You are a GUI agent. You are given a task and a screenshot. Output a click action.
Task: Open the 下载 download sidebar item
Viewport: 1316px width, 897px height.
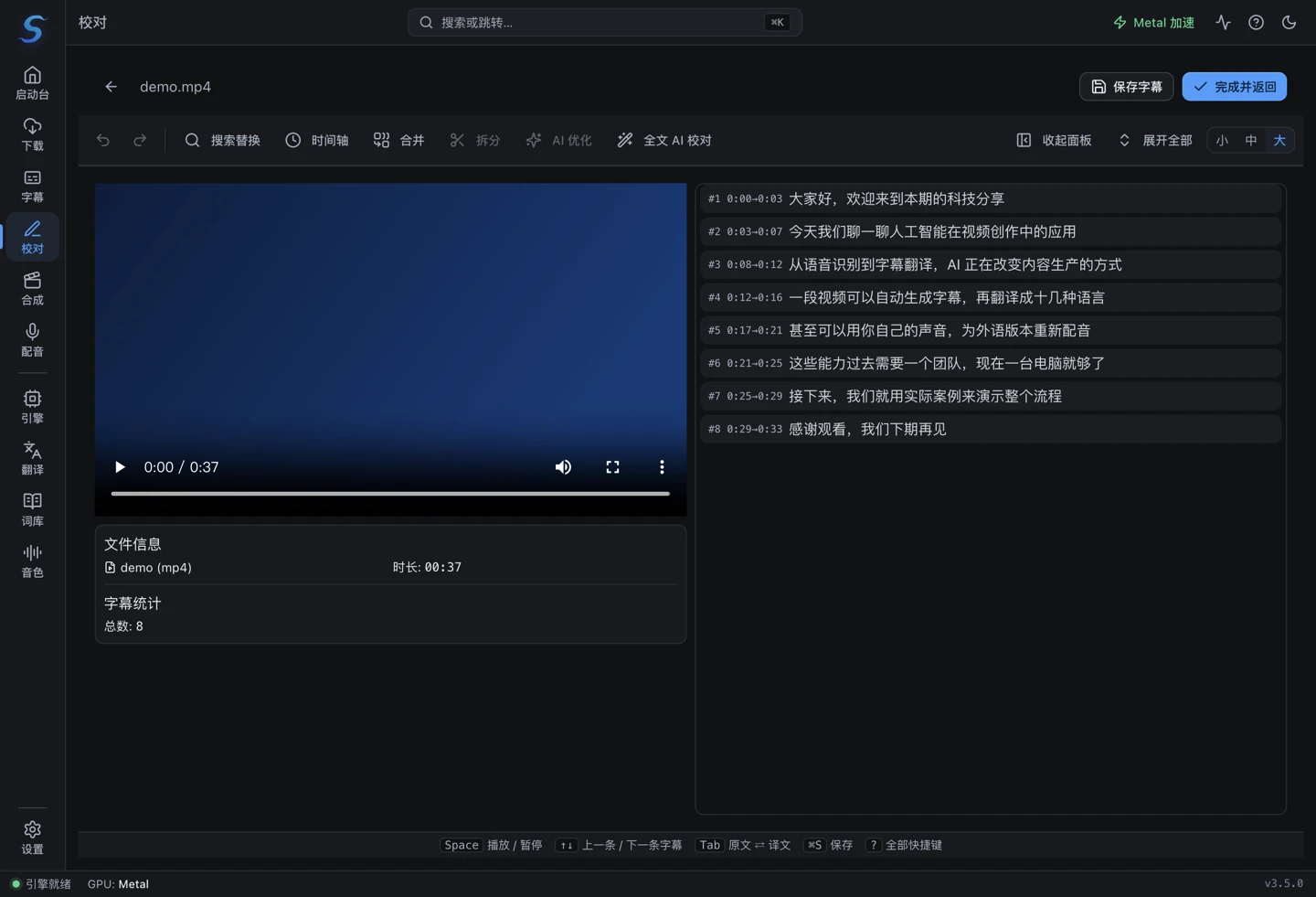(x=32, y=134)
